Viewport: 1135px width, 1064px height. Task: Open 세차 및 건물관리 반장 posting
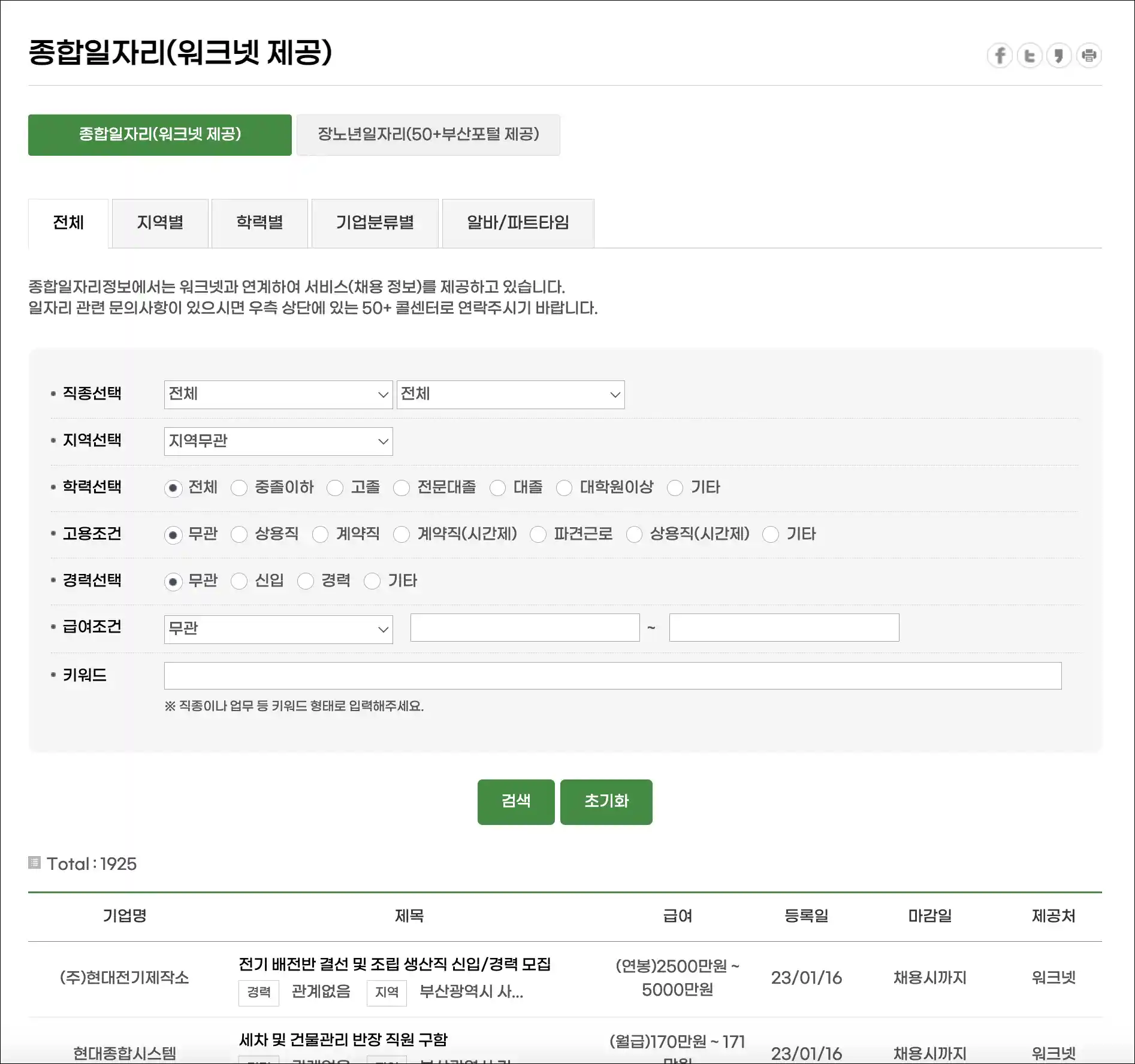coord(343,1039)
